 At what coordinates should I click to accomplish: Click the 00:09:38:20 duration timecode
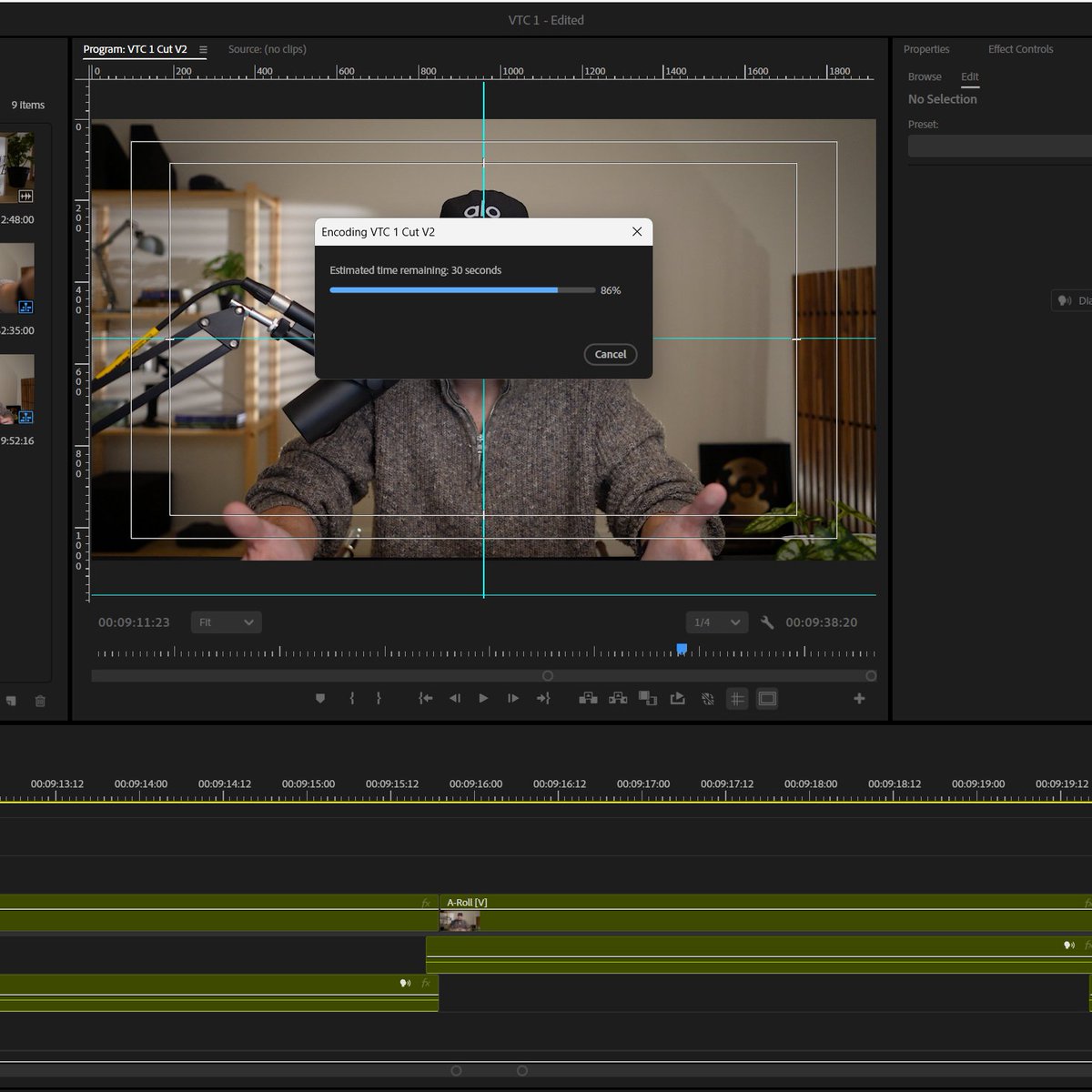[822, 622]
